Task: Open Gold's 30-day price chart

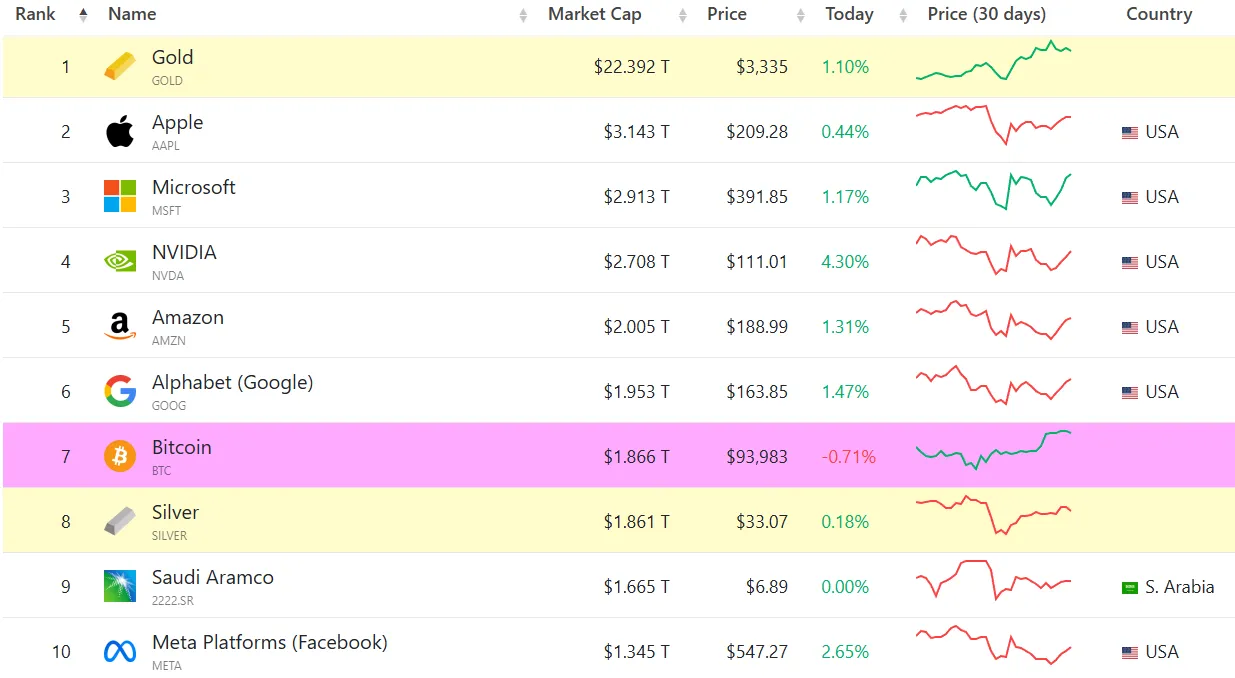Action: point(993,61)
